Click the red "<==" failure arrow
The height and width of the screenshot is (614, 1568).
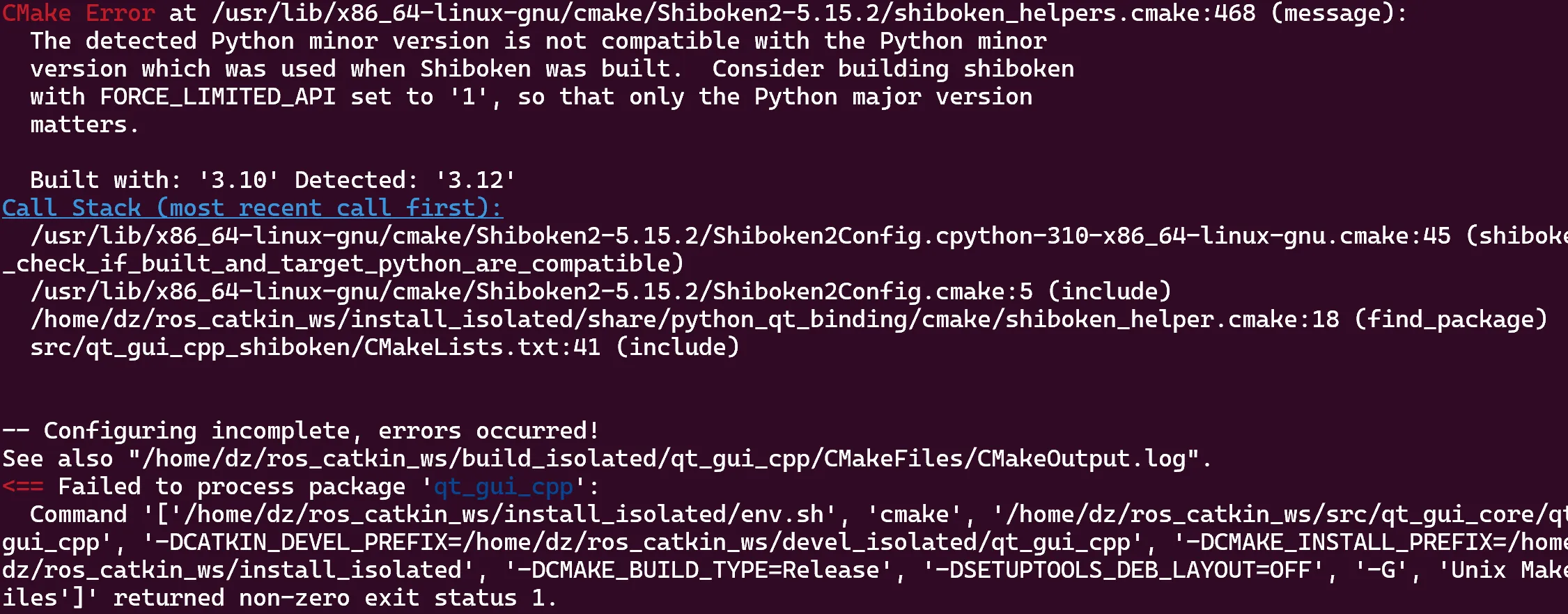click(22, 487)
